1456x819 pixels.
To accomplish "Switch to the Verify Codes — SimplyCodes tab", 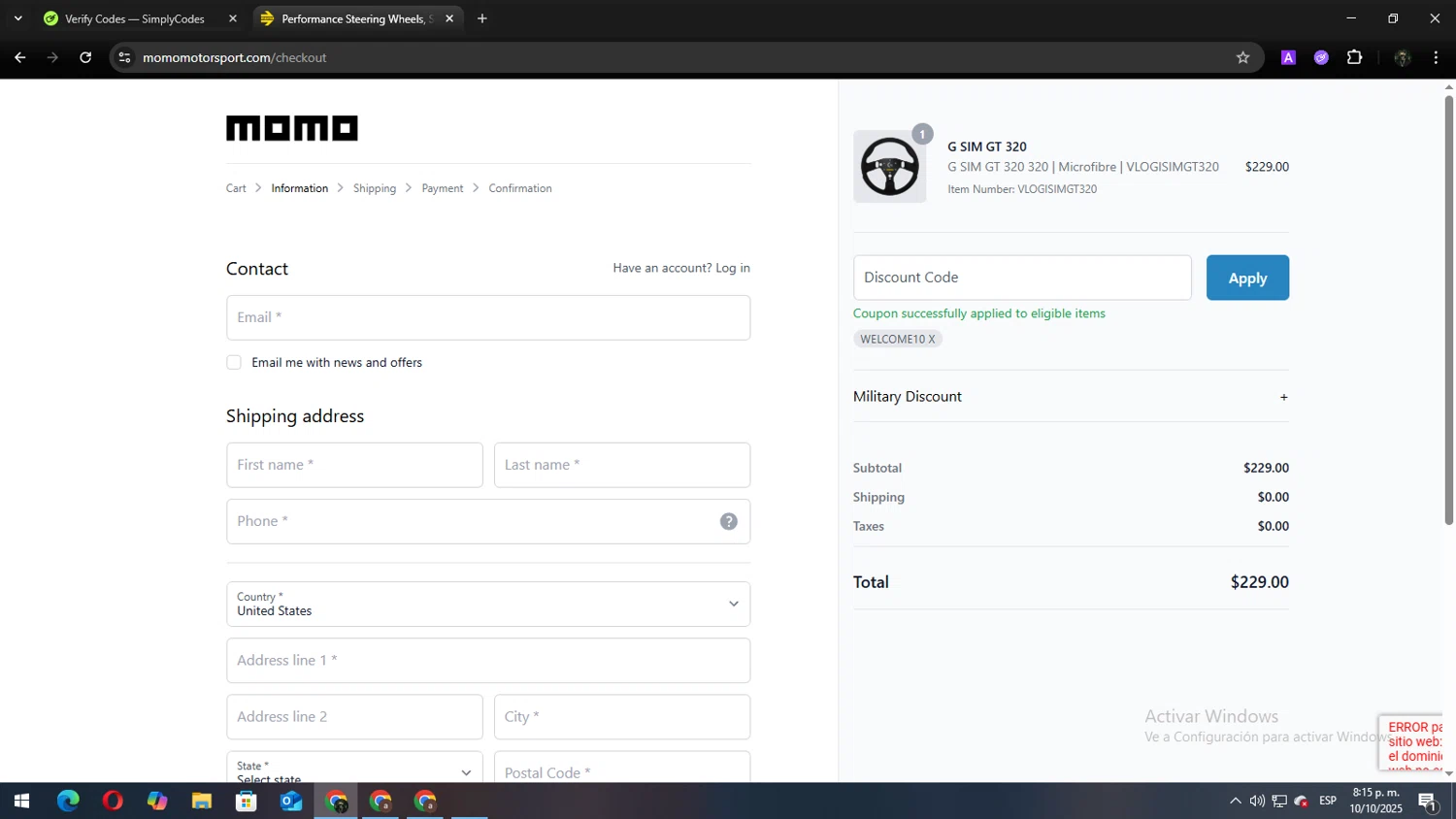I will (135, 18).
